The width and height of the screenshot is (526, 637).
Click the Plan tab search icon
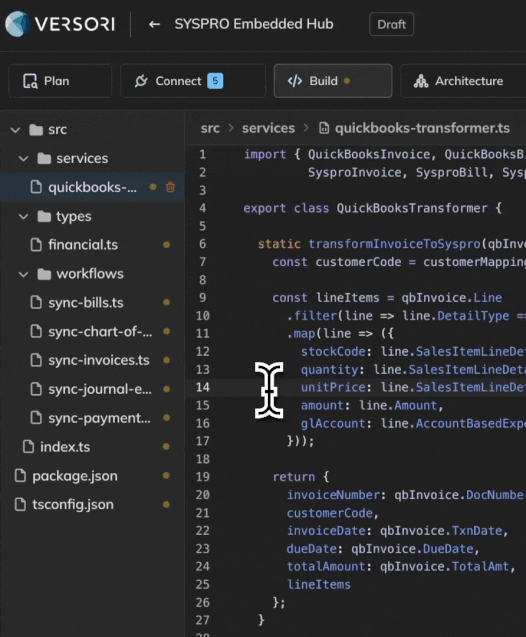click(x=30, y=81)
